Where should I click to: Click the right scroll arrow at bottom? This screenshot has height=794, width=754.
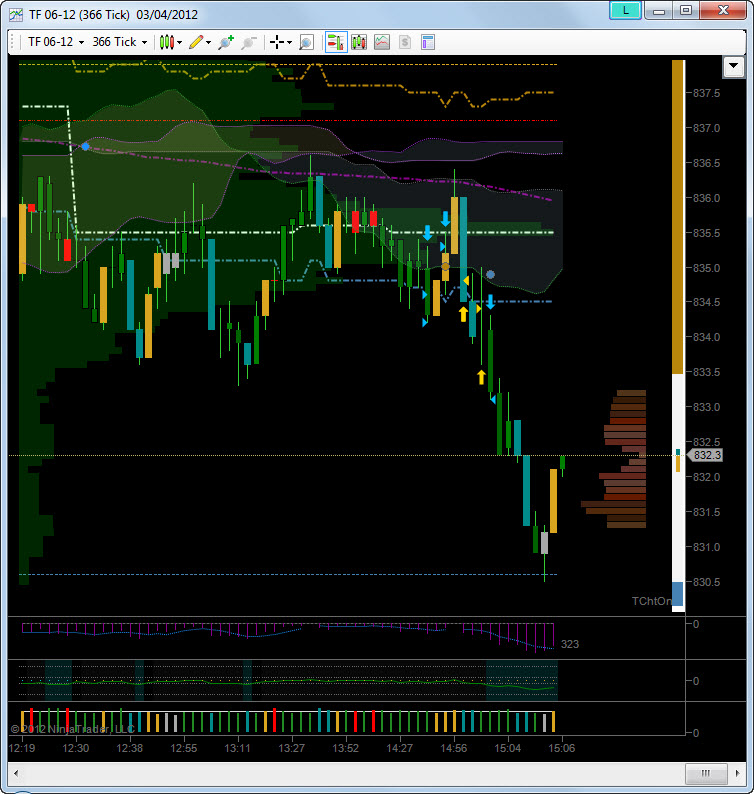[x=737, y=773]
